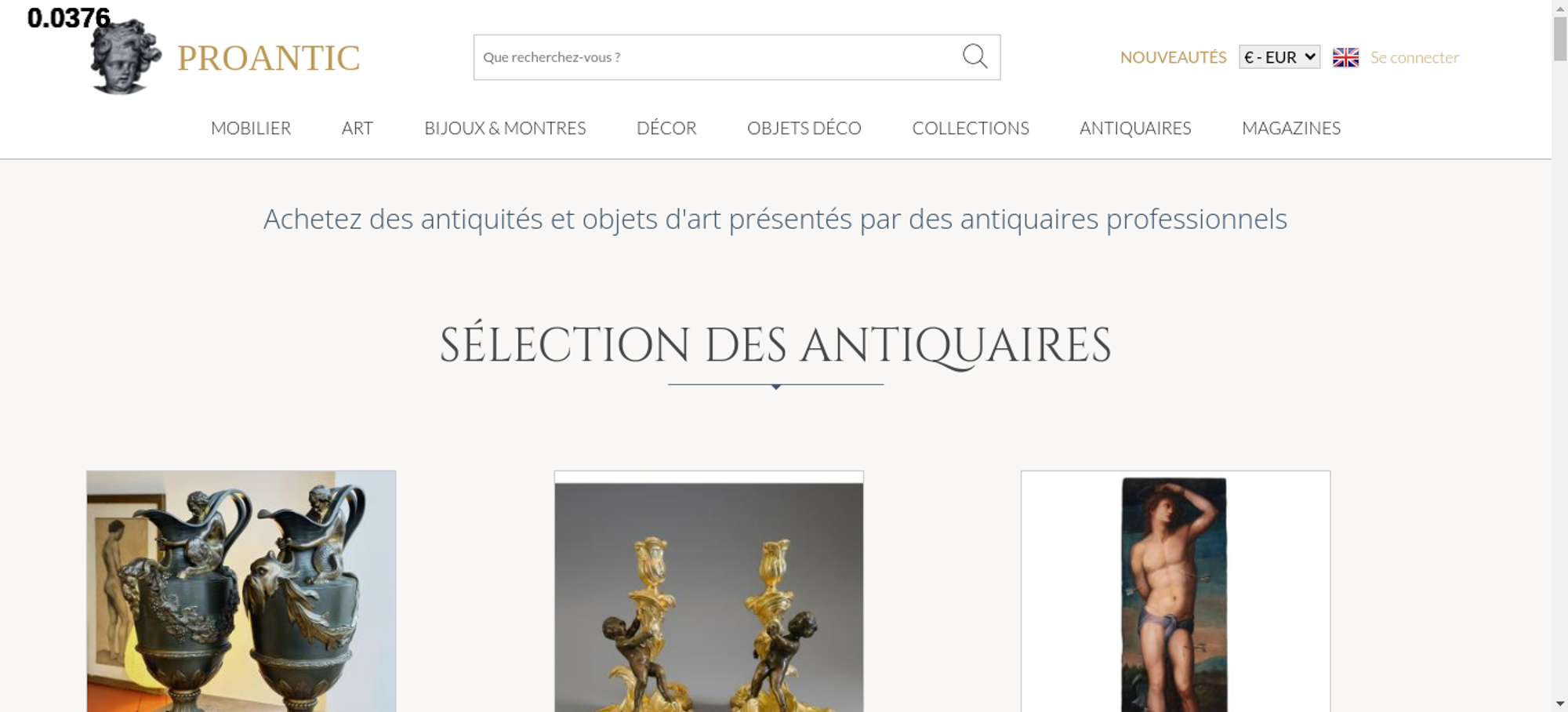Screen dimensions: 1568x712
Task: Open the ANTIQUAIRES menu
Action: tap(1135, 128)
